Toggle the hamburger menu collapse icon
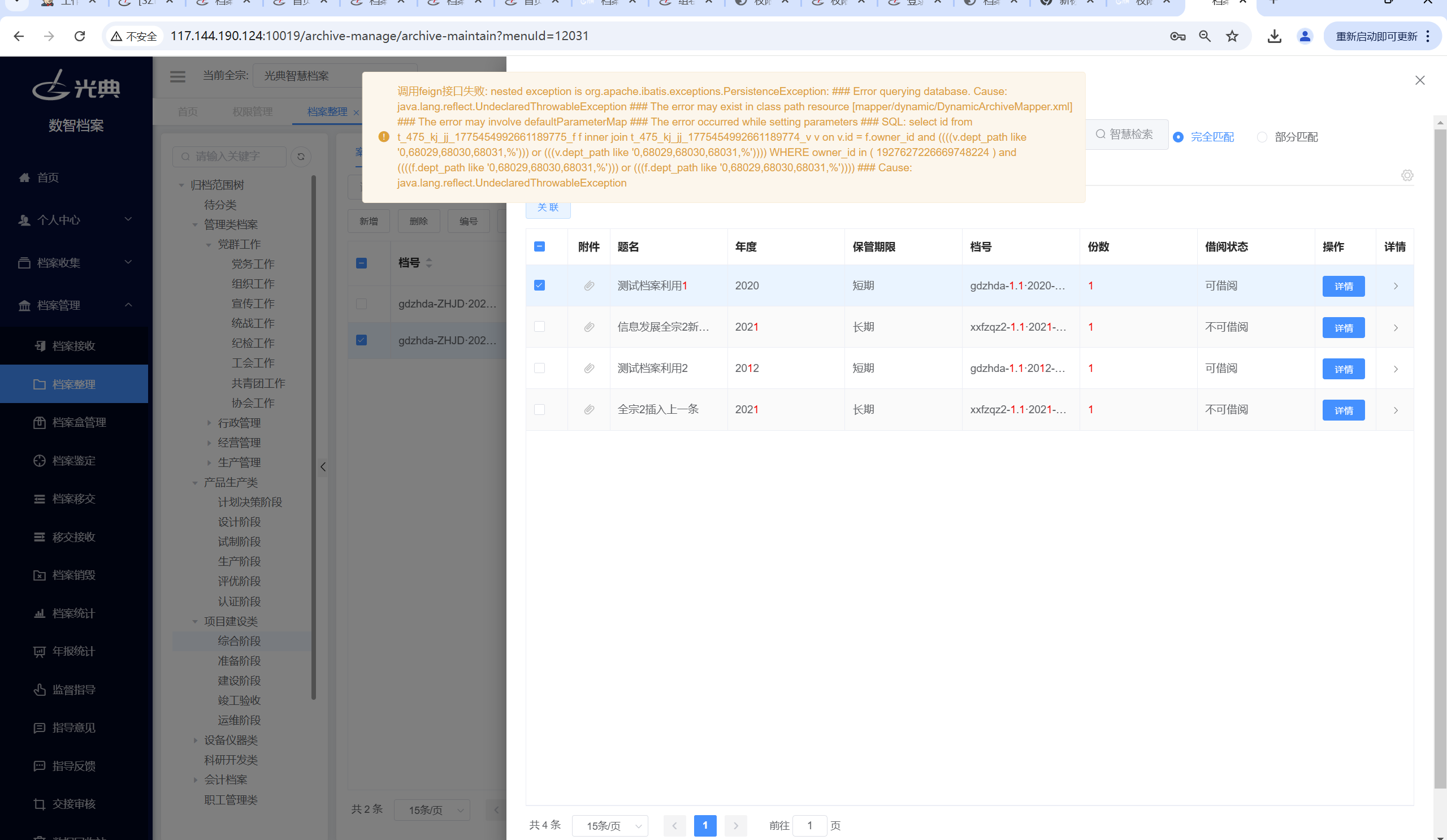The height and width of the screenshot is (840, 1447). coord(177,76)
